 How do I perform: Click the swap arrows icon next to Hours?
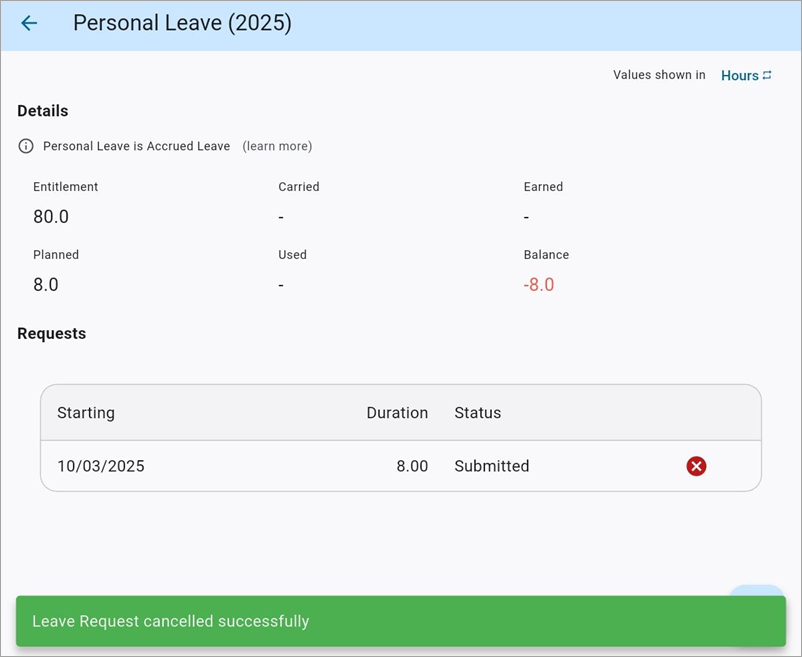pyautogui.click(x=767, y=75)
